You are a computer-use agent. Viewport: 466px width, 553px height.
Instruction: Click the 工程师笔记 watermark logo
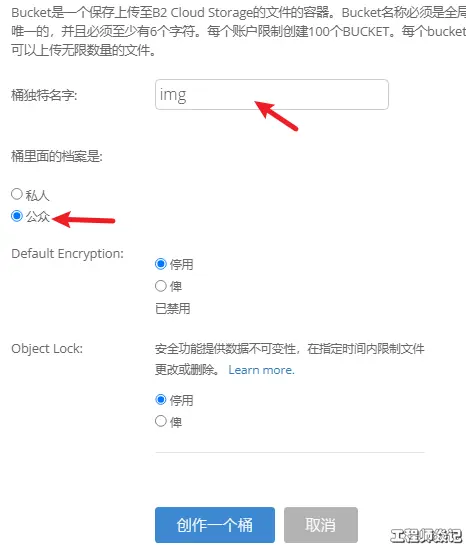pos(426,536)
